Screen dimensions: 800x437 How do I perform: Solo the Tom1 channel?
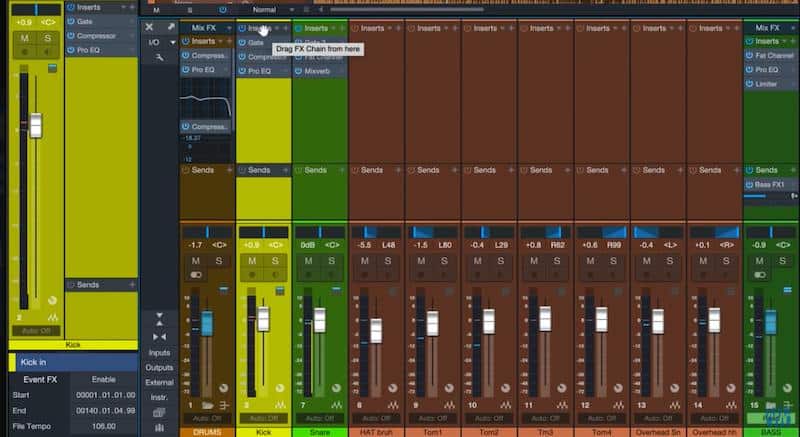(x=444, y=261)
